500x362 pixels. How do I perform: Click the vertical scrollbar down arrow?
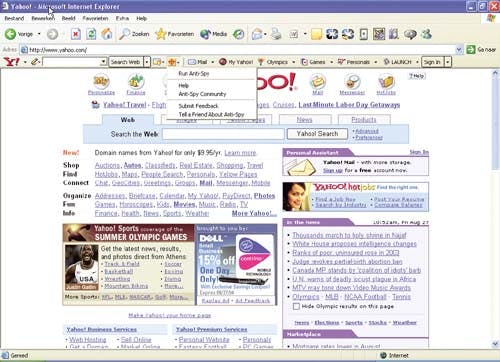495,343
